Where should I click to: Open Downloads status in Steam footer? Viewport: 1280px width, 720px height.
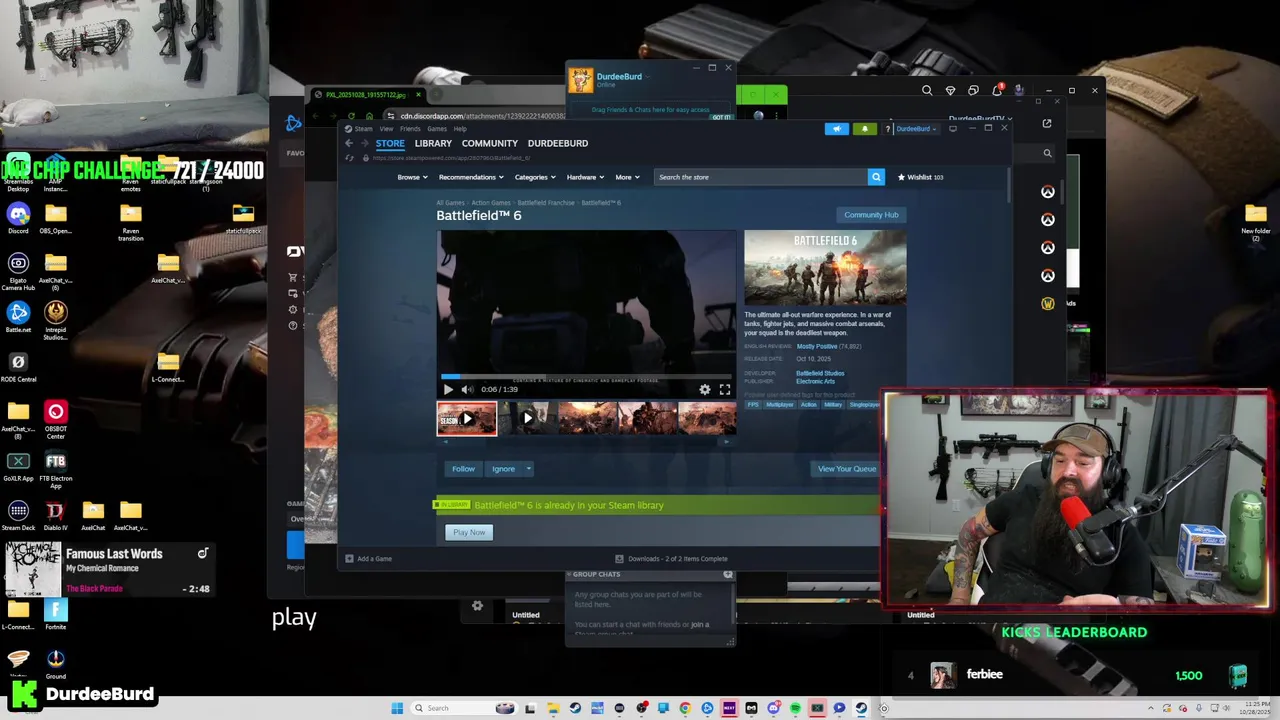(672, 558)
